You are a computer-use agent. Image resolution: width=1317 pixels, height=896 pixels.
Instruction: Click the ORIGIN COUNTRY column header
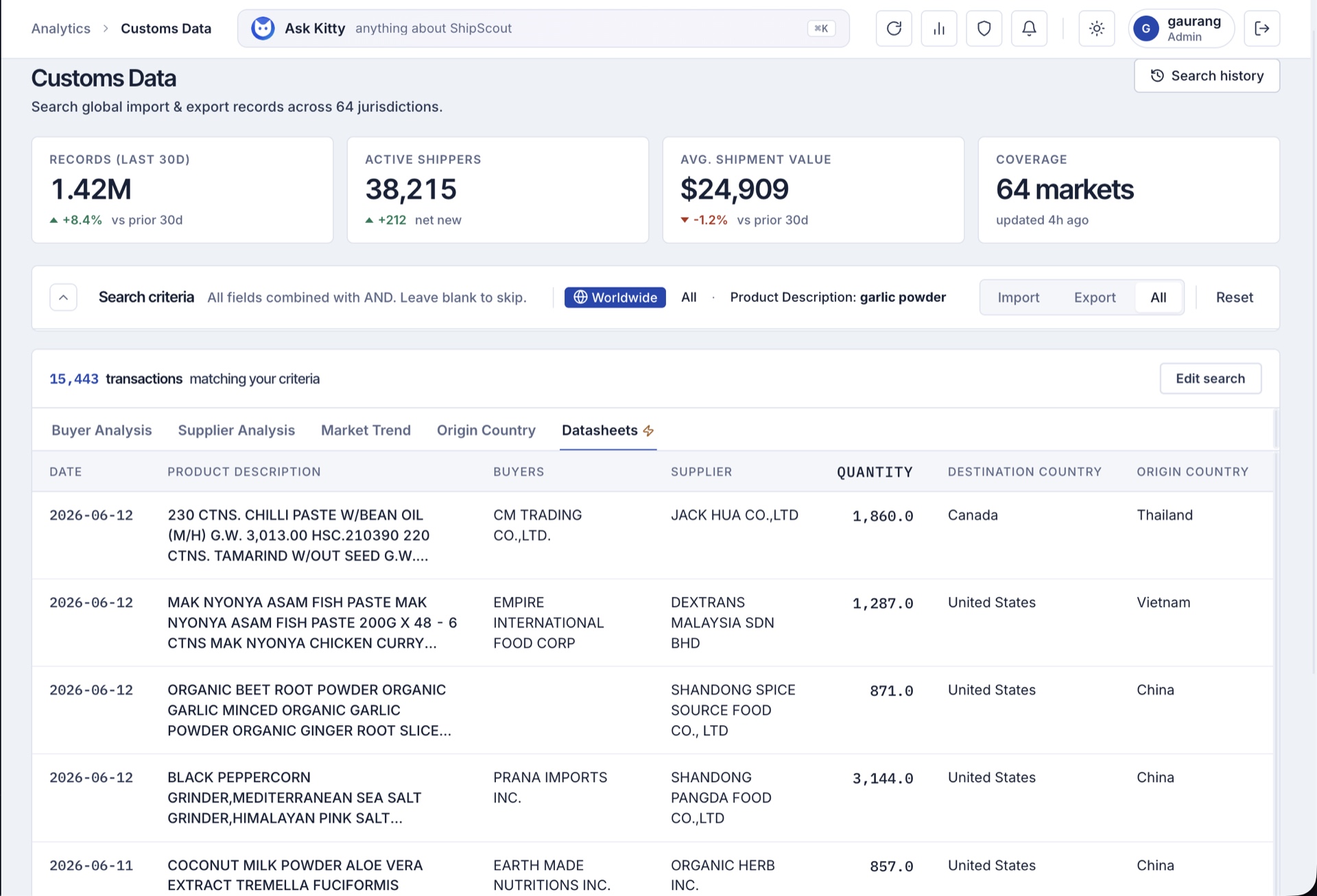pos(1192,472)
